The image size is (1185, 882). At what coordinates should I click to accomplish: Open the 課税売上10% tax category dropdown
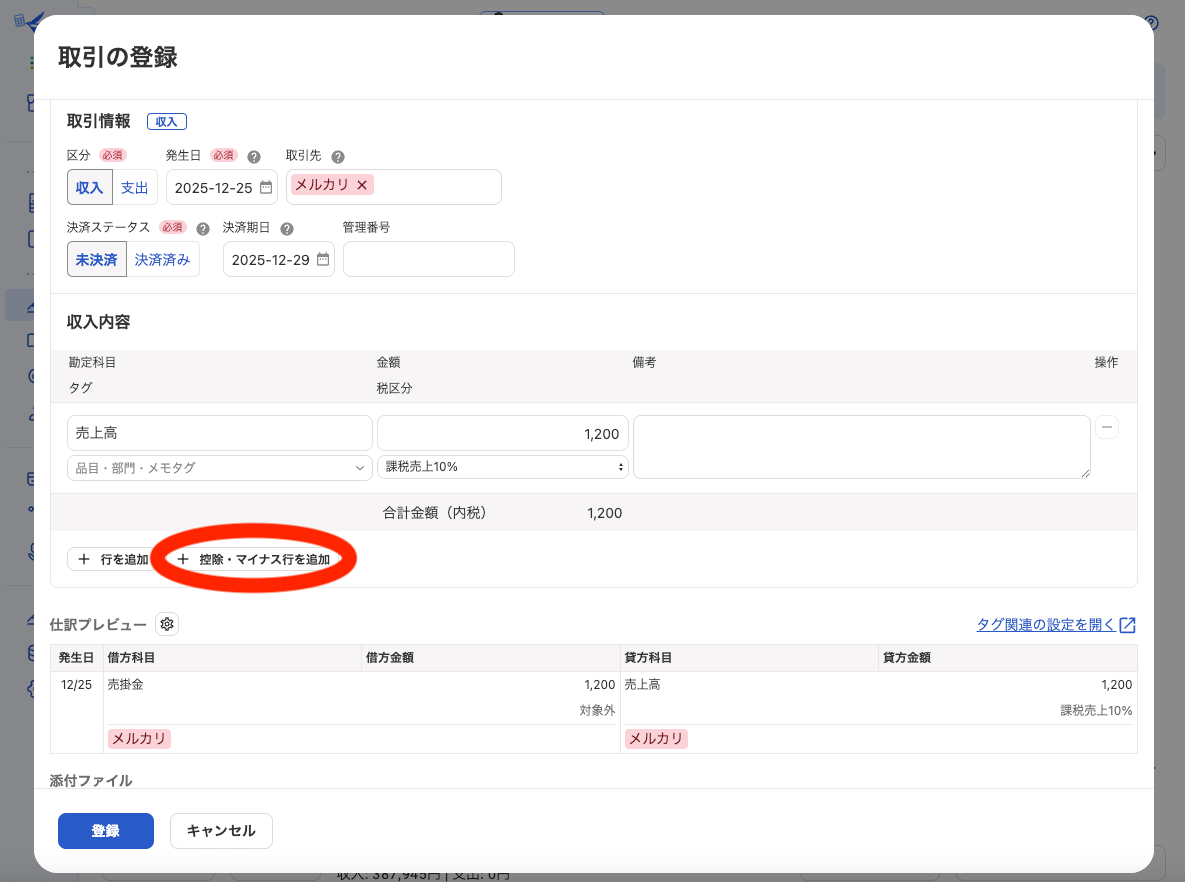pos(502,467)
